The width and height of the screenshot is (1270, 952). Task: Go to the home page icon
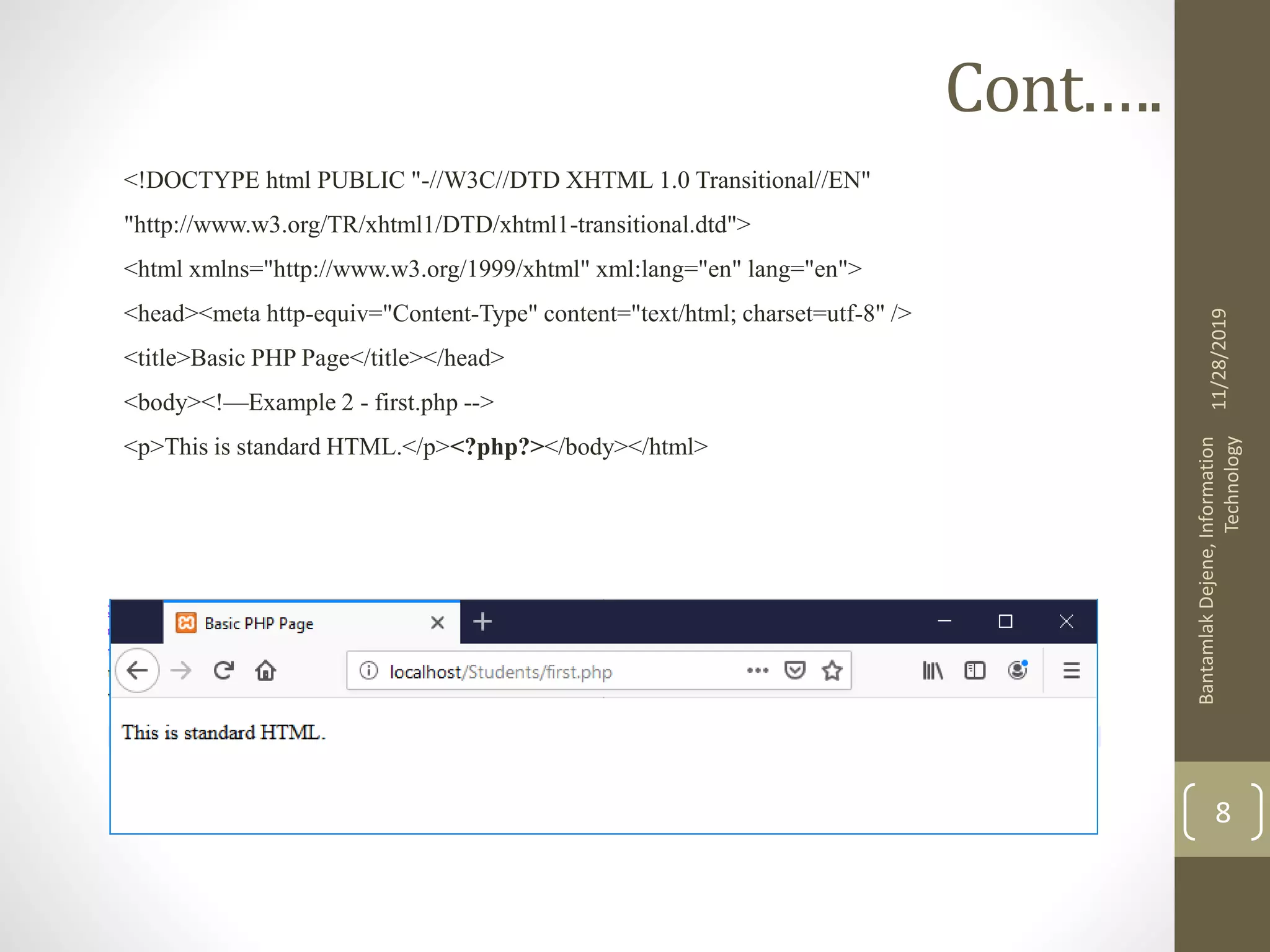pos(265,671)
